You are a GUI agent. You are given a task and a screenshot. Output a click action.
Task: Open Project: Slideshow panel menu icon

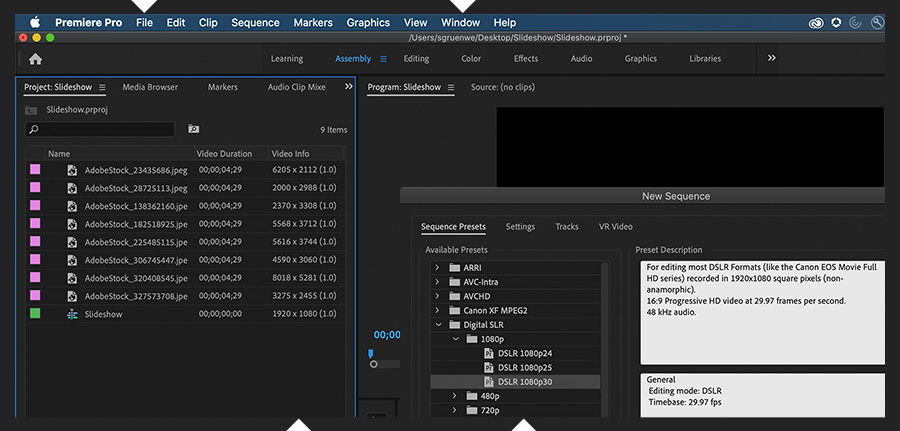point(102,87)
